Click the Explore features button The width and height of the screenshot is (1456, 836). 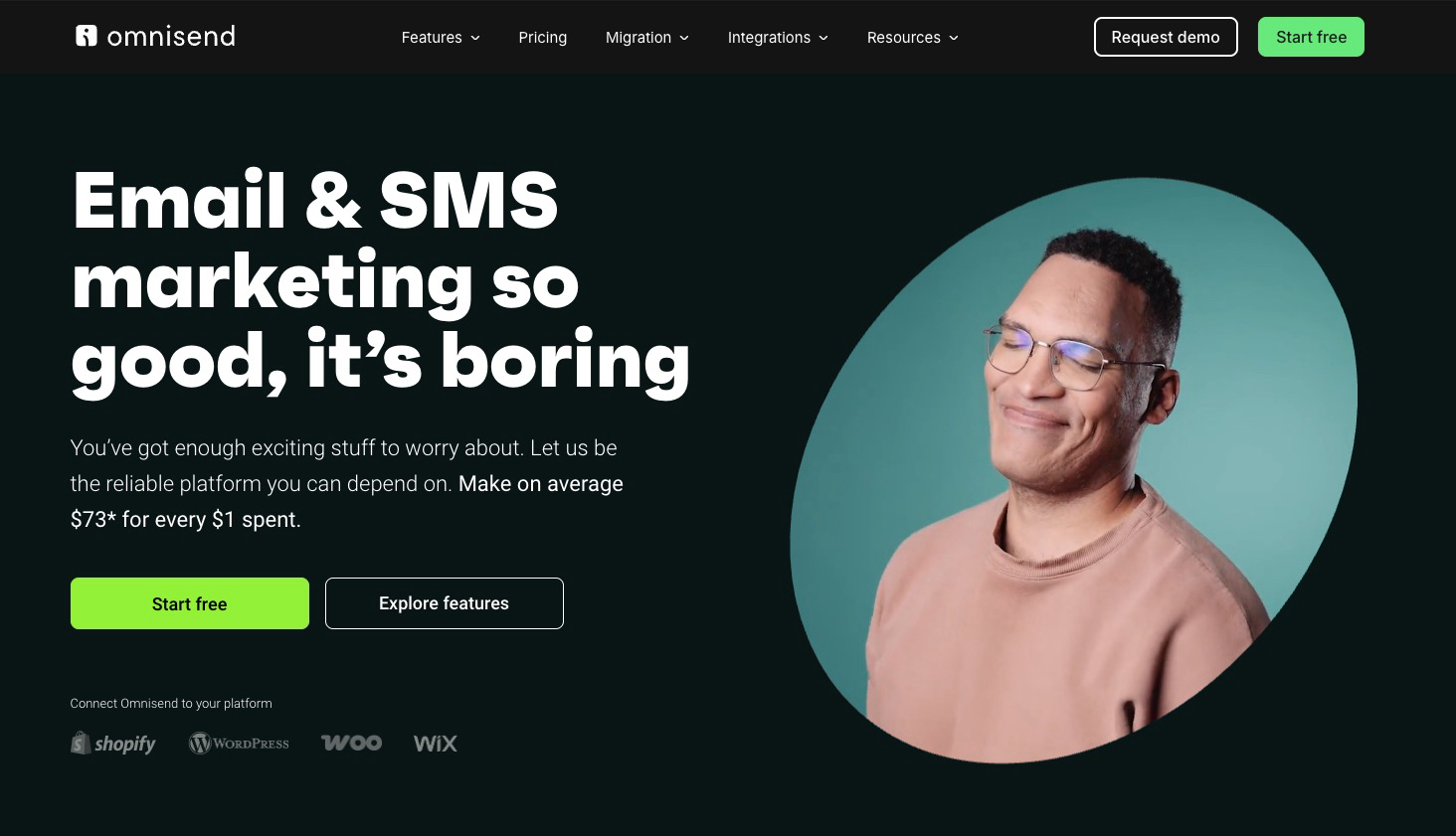pyautogui.click(x=445, y=603)
